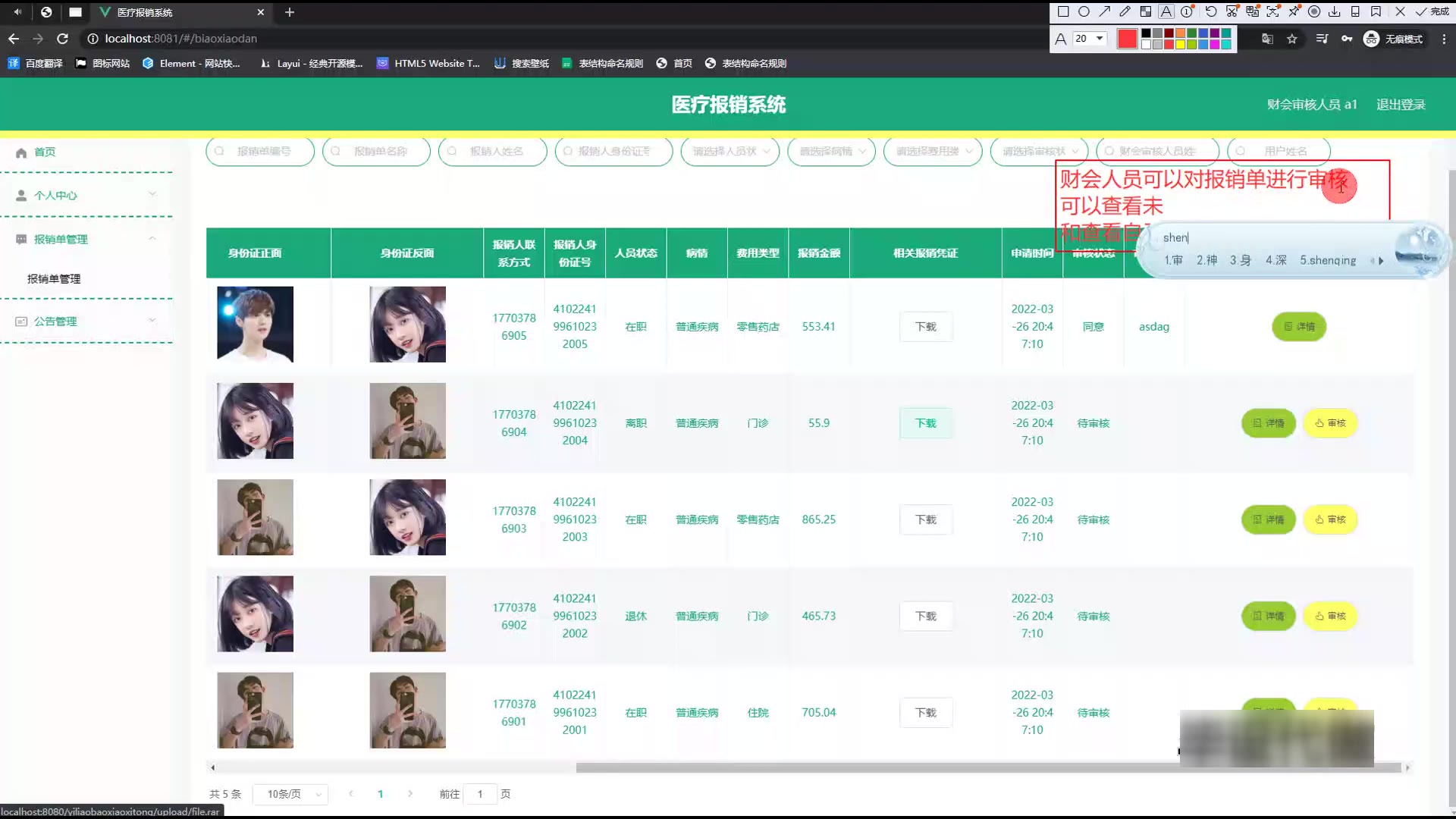Click the undo annotation icon
The height and width of the screenshot is (819, 1456).
pyautogui.click(x=1211, y=11)
